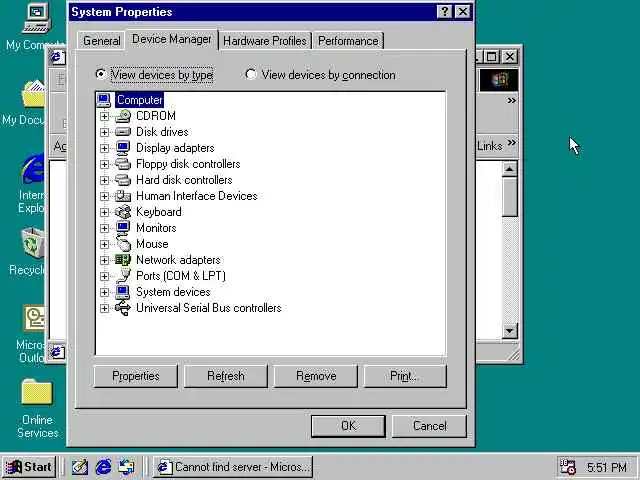Click the Universal Serial Bus controllers icon
The image size is (640, 480).
point(123,308)
